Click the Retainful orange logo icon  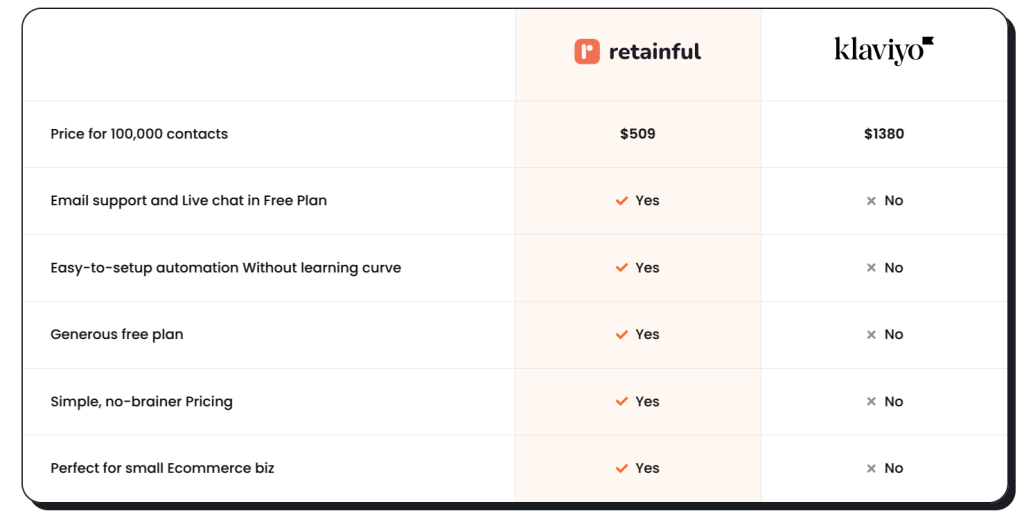pyautogui.click(x=586, y=52)
